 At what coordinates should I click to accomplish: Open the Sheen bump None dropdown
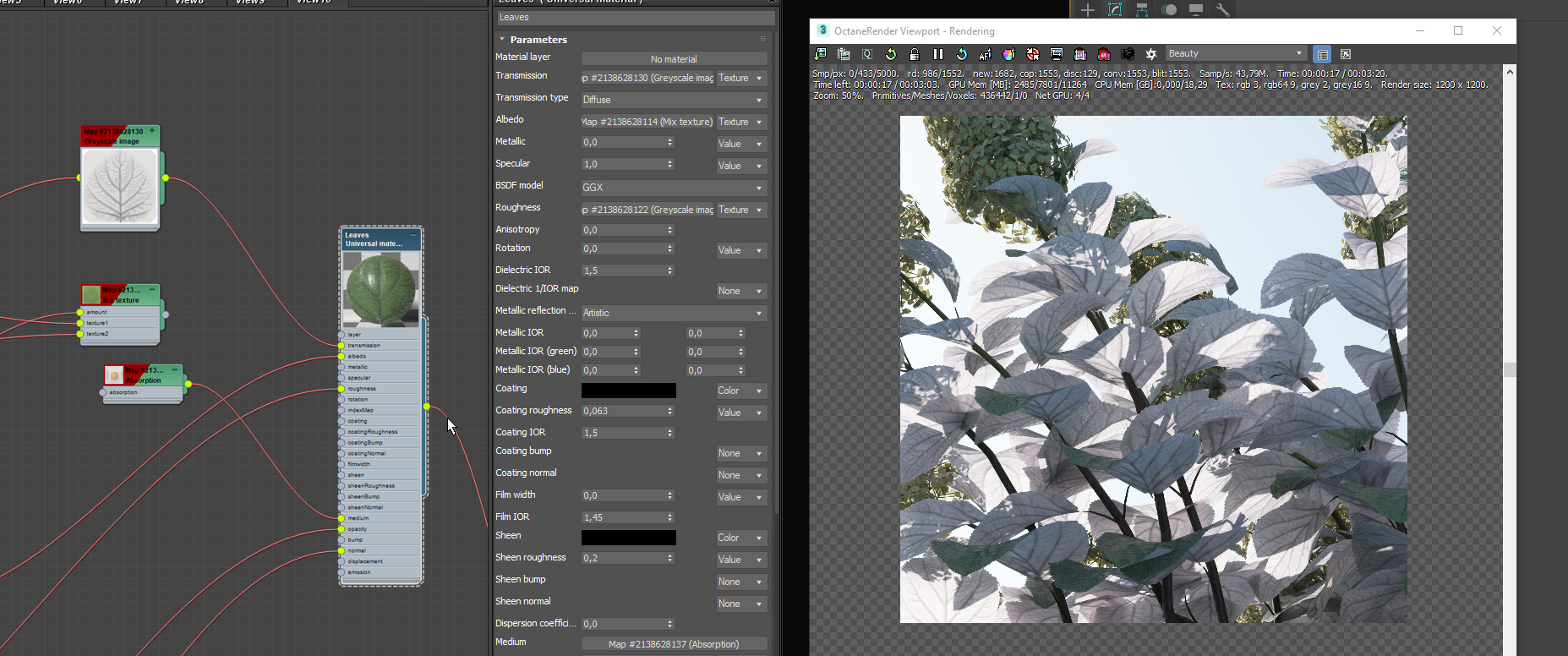[741, 582]
